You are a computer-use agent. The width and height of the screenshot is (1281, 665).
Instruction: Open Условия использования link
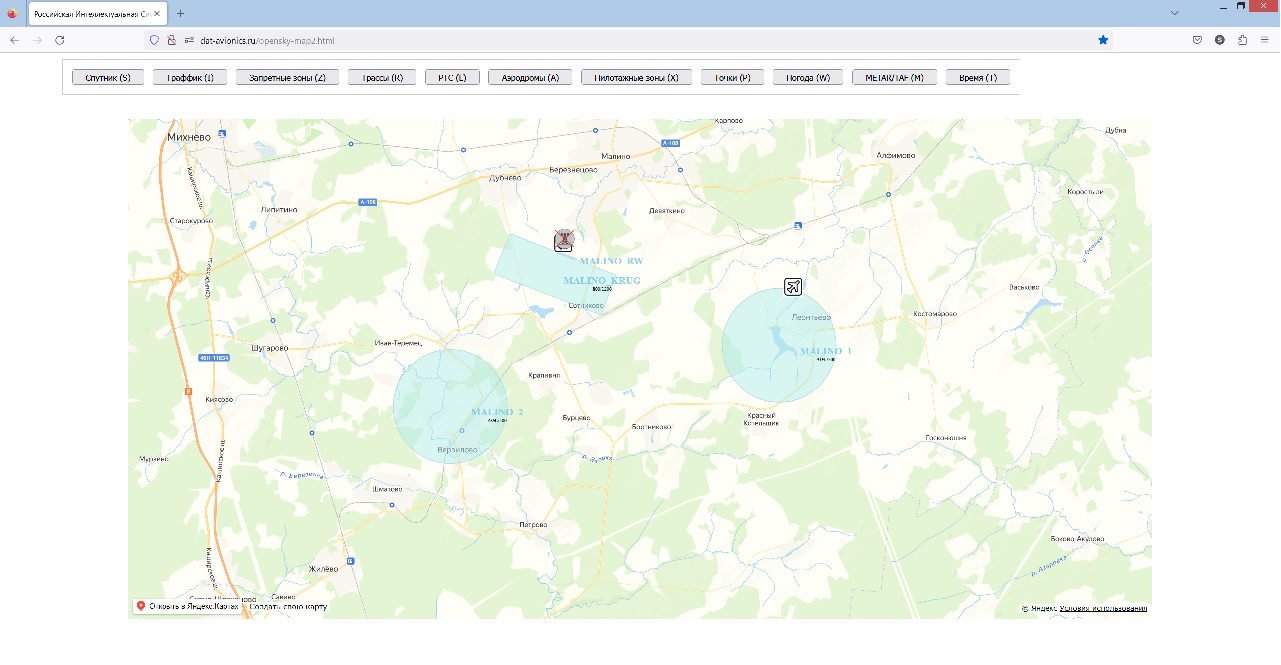(x=1103, y=608)
